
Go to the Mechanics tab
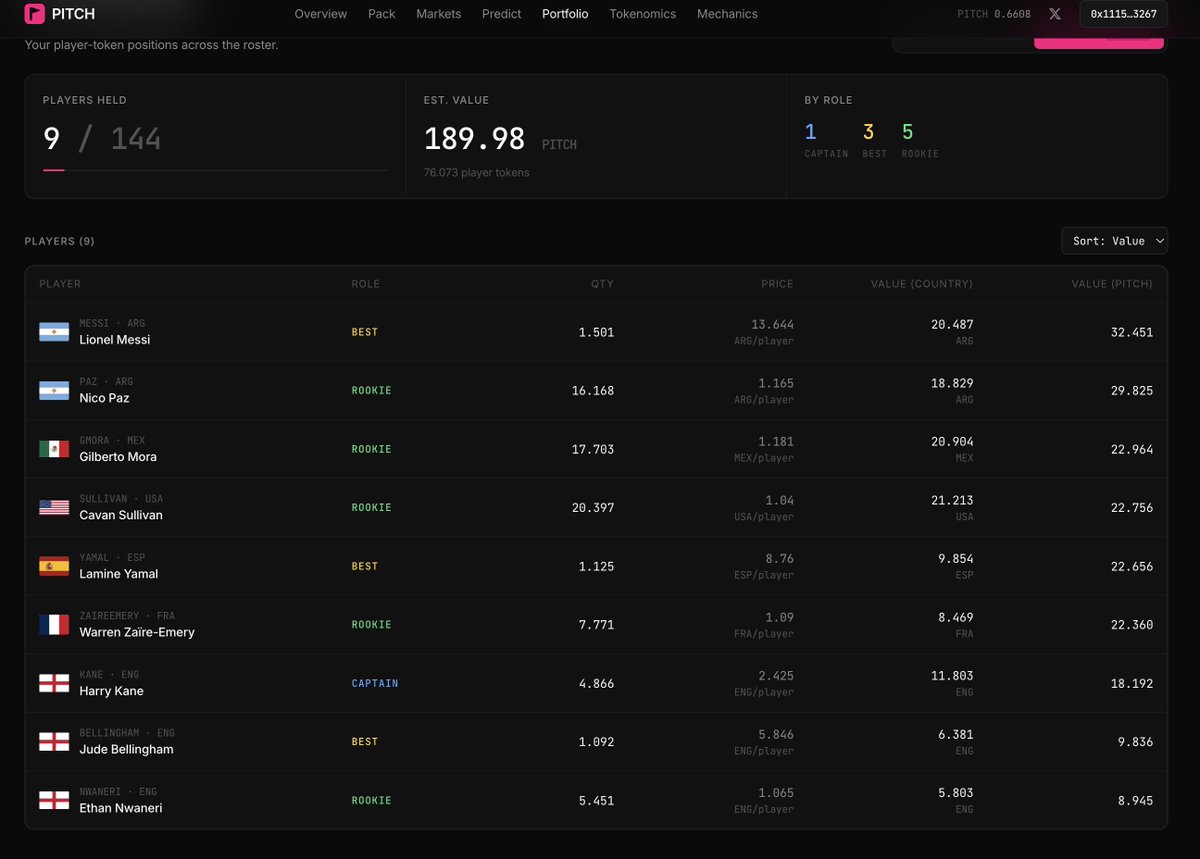(x=727, y=14)
